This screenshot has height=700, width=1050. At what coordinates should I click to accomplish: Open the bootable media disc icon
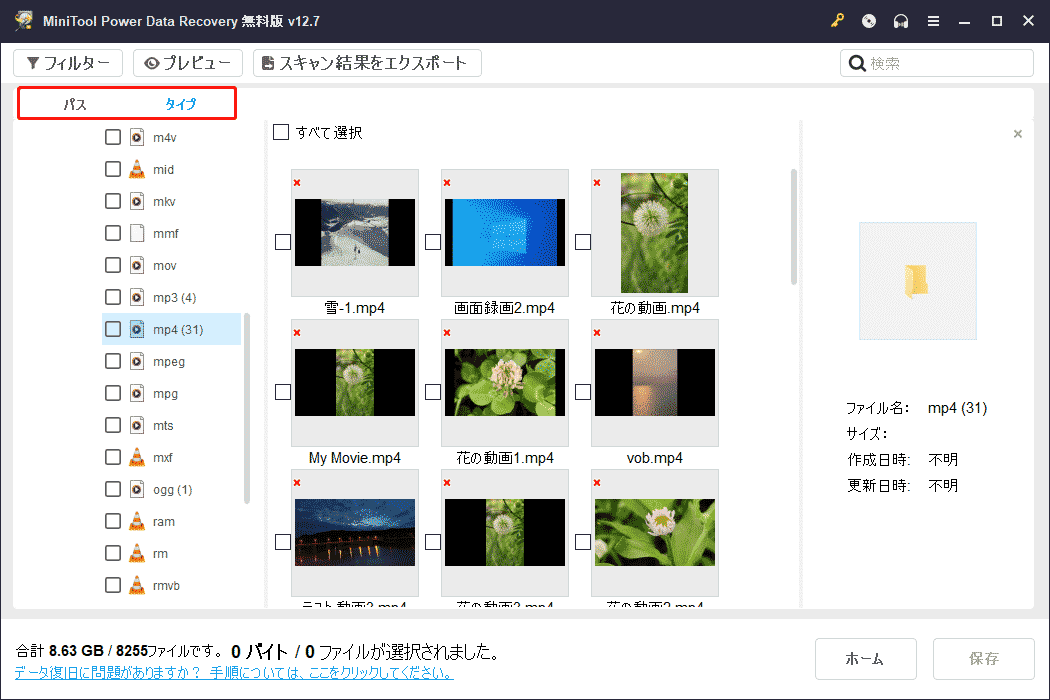[x=869, y=20]
